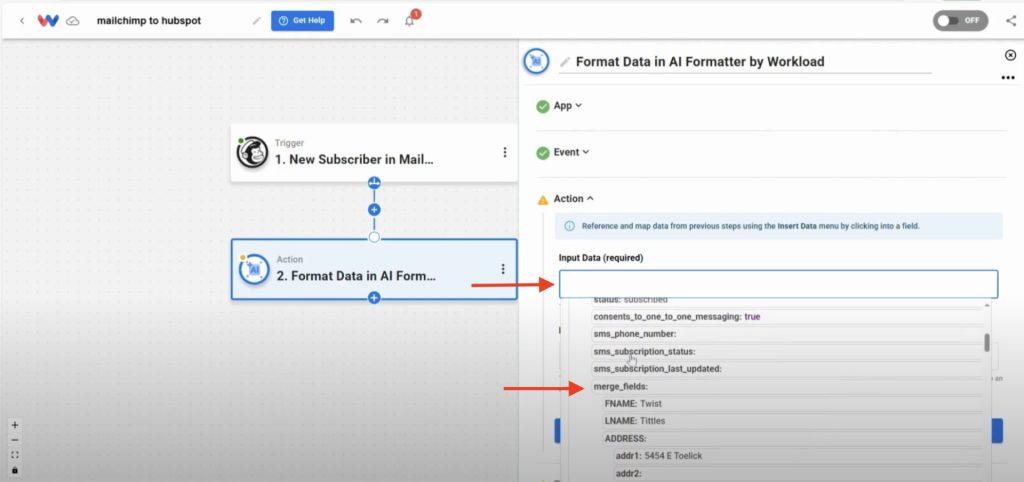Edit workflow name with pencil icon
The image size is (1024, 482).
coord(256,21)
